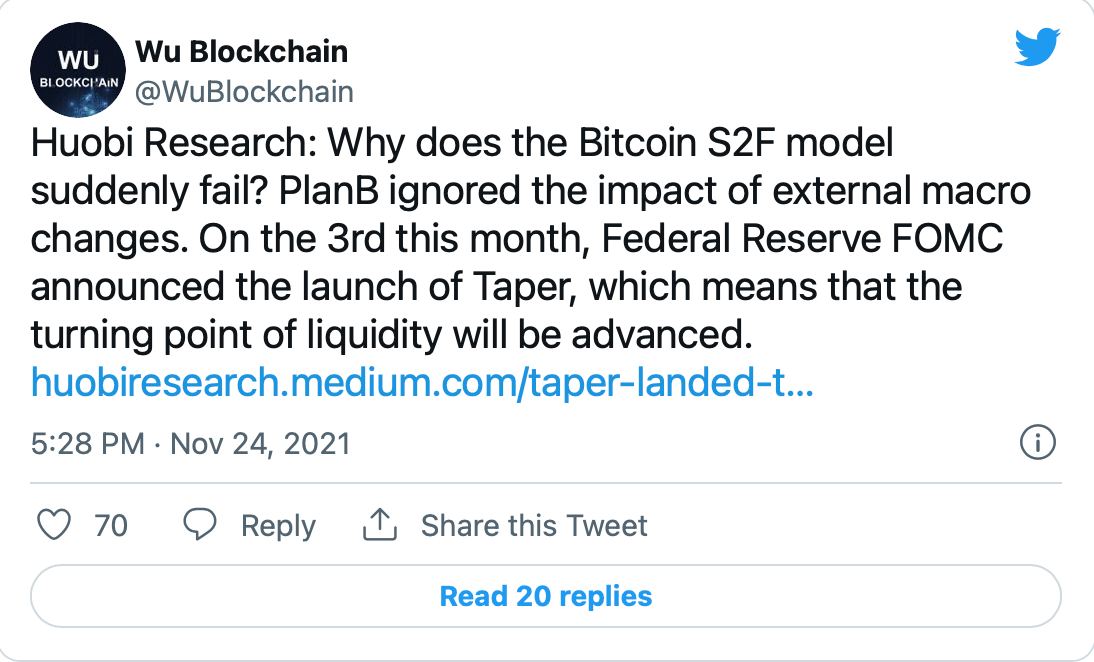This screenshot has height=662, width=1094.
Task: Click the Nov 24, 2021 date
Action: [x=260, y=443]
